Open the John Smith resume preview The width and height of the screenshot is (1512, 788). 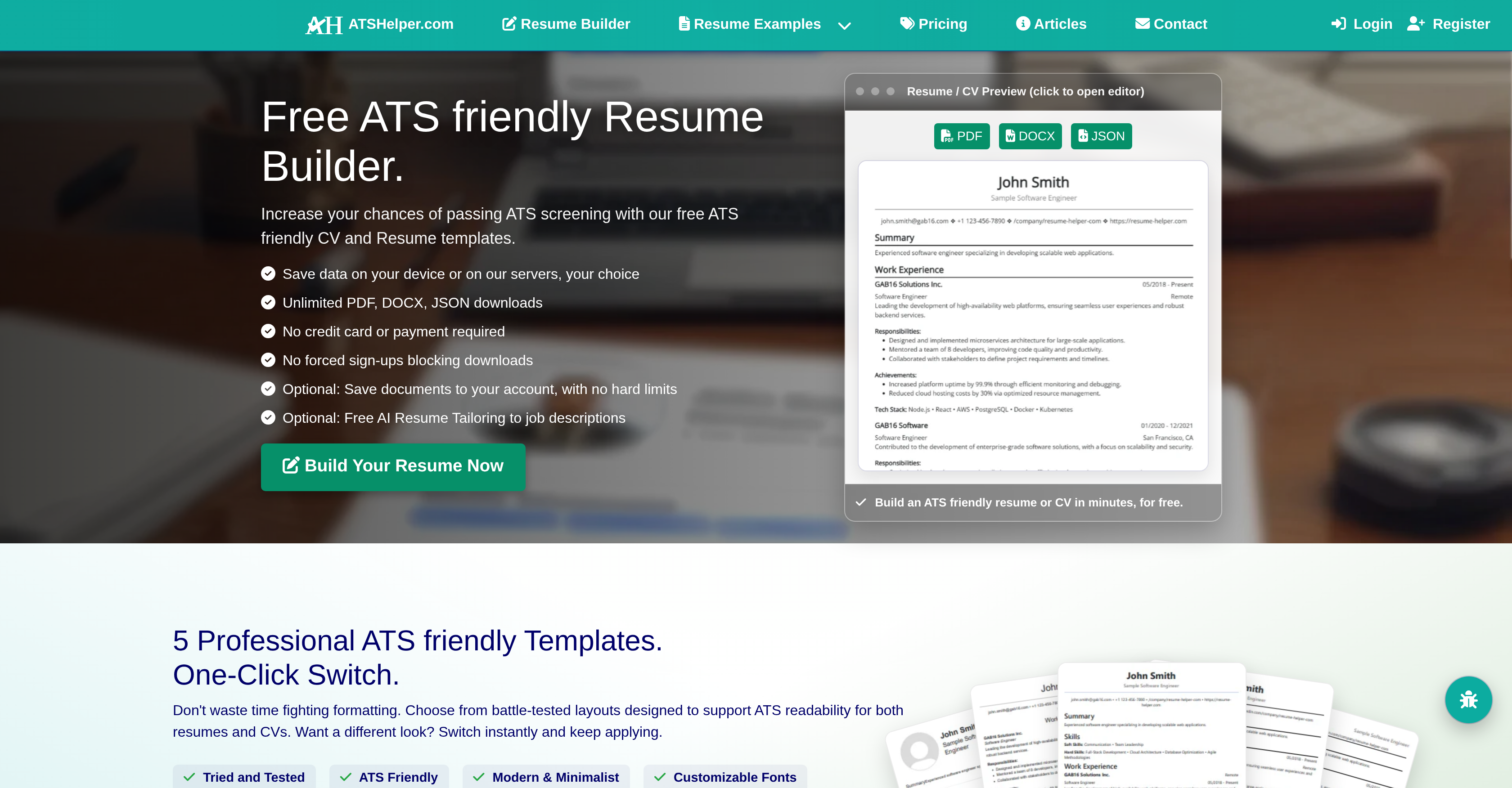pyautogui.click(x=1033, y=316)
